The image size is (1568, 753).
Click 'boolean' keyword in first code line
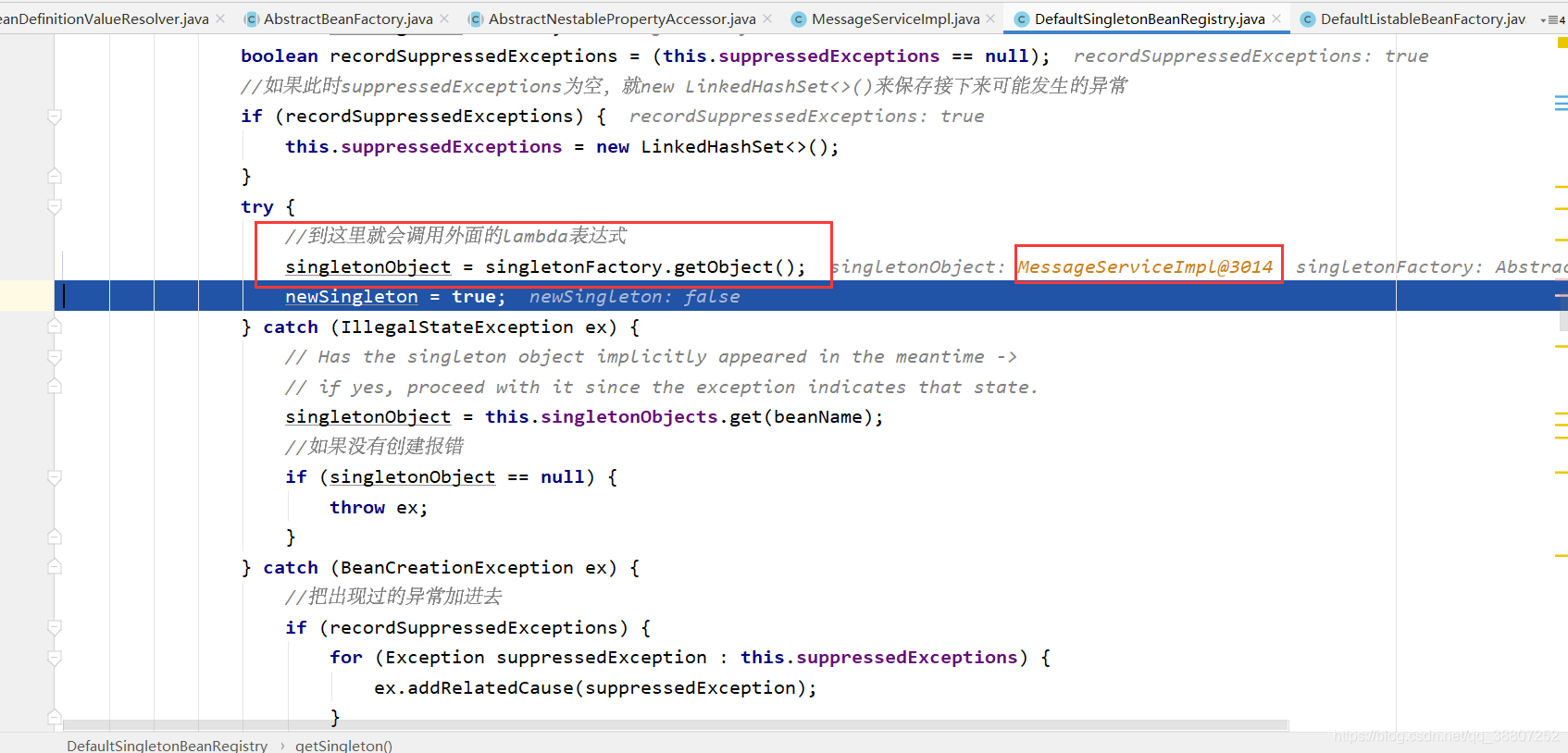click(280, 56)
